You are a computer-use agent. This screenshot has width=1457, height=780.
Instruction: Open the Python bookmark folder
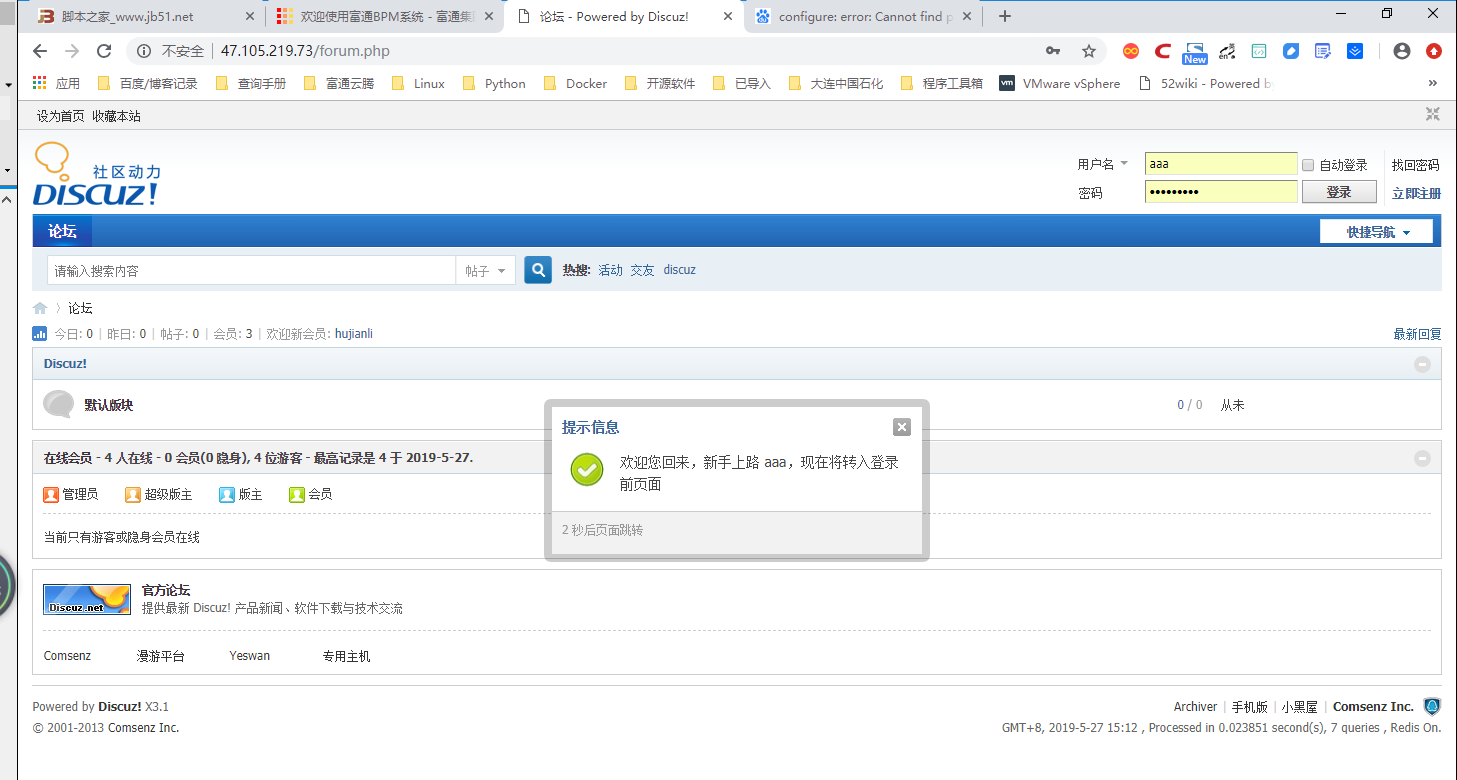[x=493, y=83]
